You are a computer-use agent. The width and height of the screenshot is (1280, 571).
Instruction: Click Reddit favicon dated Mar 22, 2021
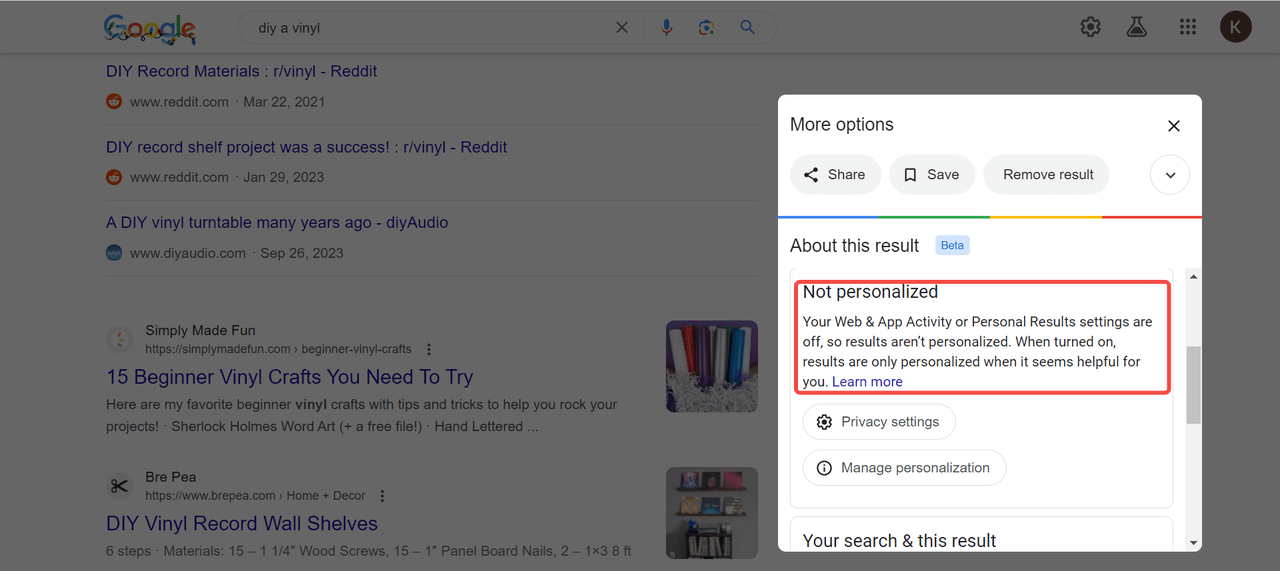[x=114, y=101]
